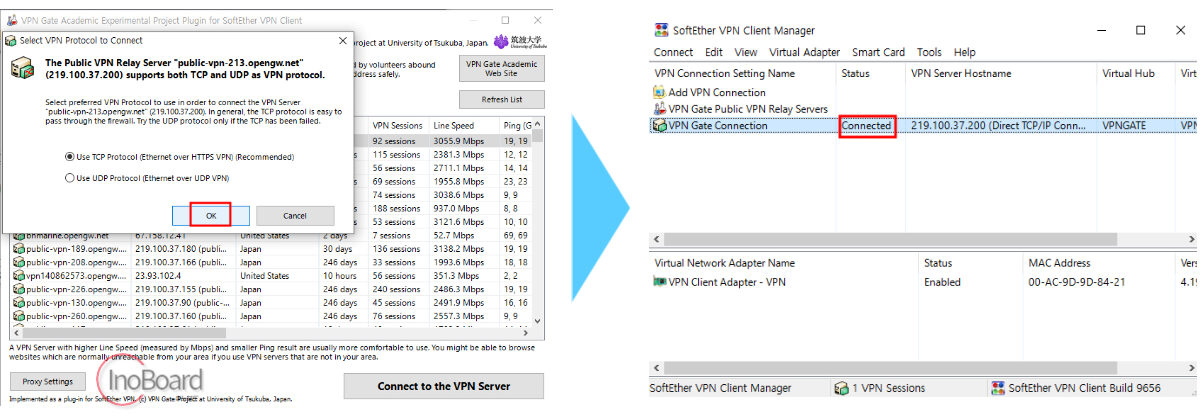The image size is (1200, 420).
Task: Select public-vpn-130.opengw server row
Action: [x=270, y=302]
